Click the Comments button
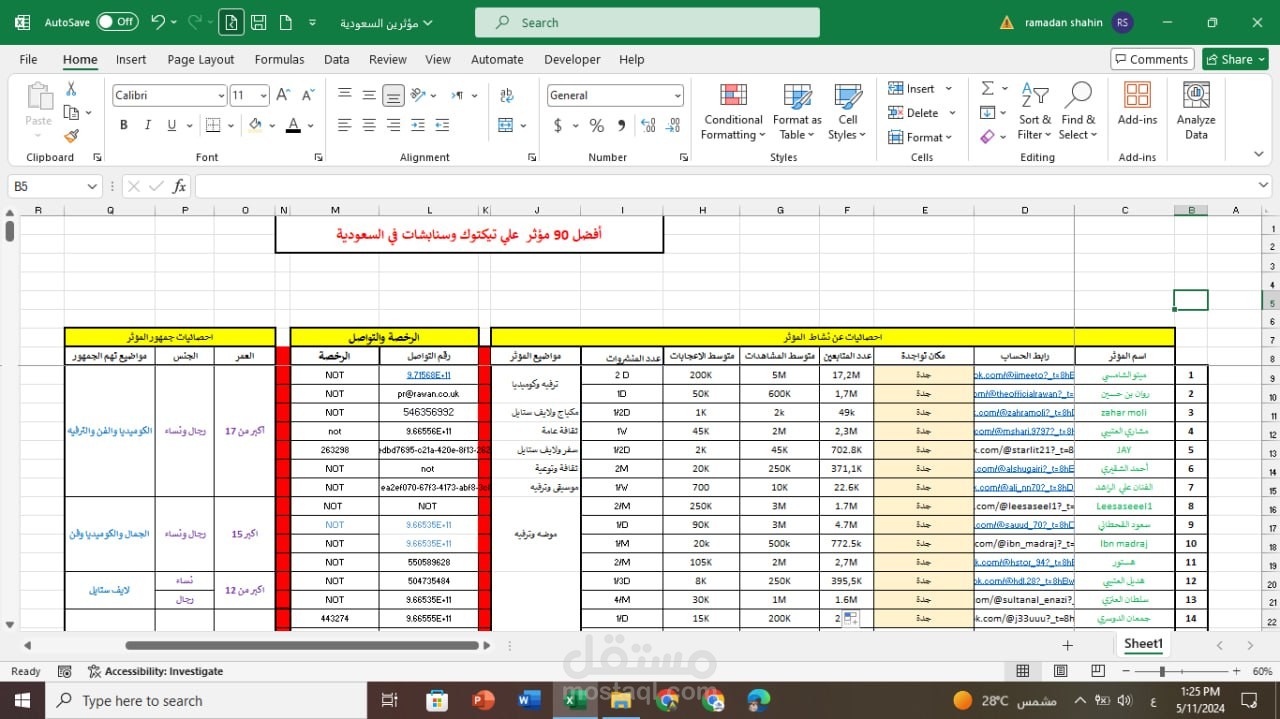 [x=1152, y=59]
